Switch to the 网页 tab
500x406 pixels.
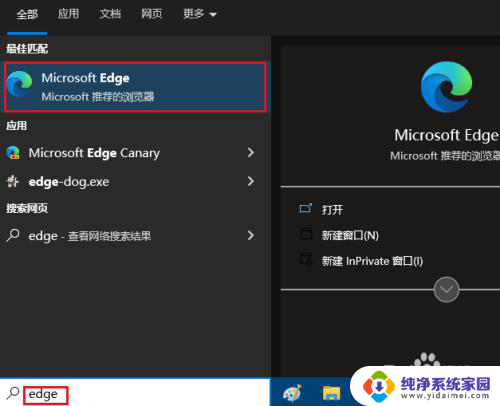point(152,14)
